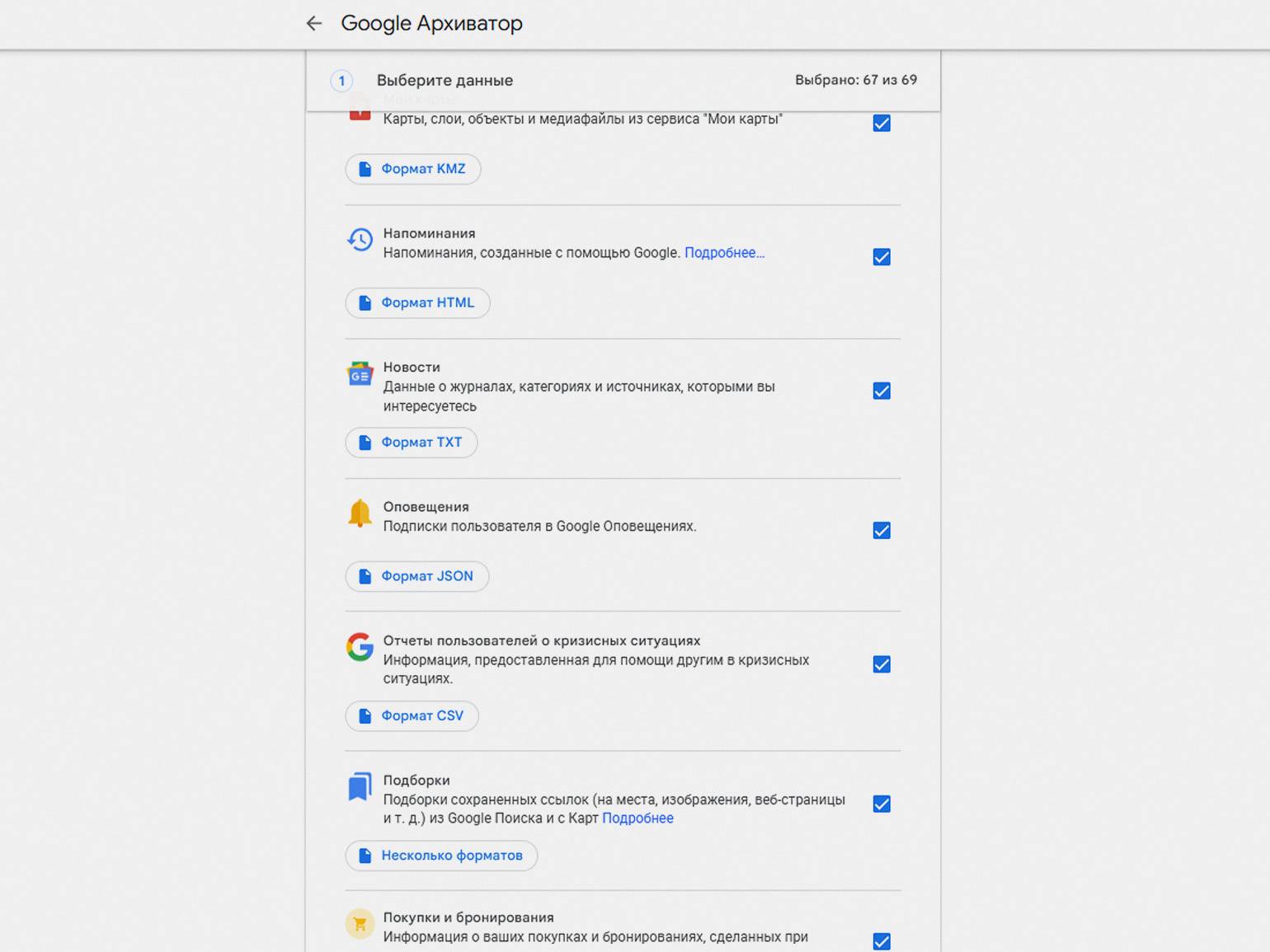Open the Несколько форматов options
The image size is (1270, 952).
point(441,856)
